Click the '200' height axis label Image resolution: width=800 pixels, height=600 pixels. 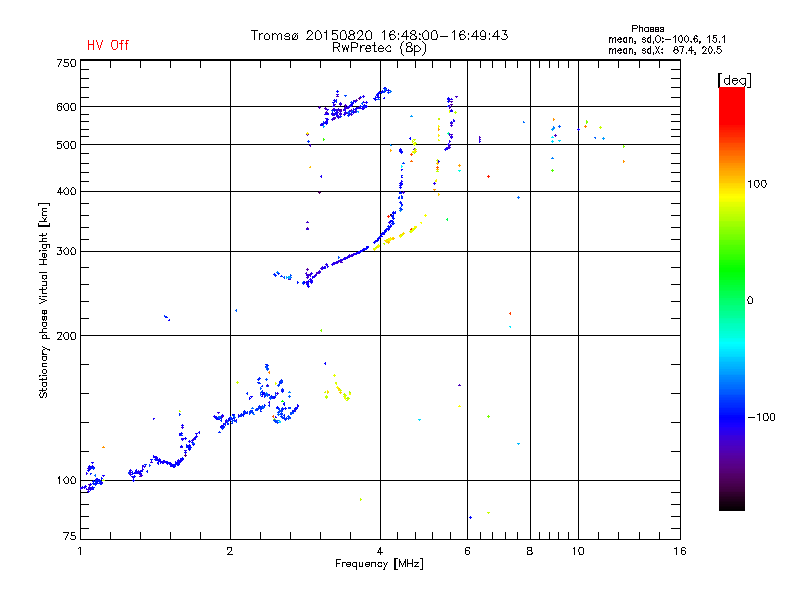click(66, 336)
